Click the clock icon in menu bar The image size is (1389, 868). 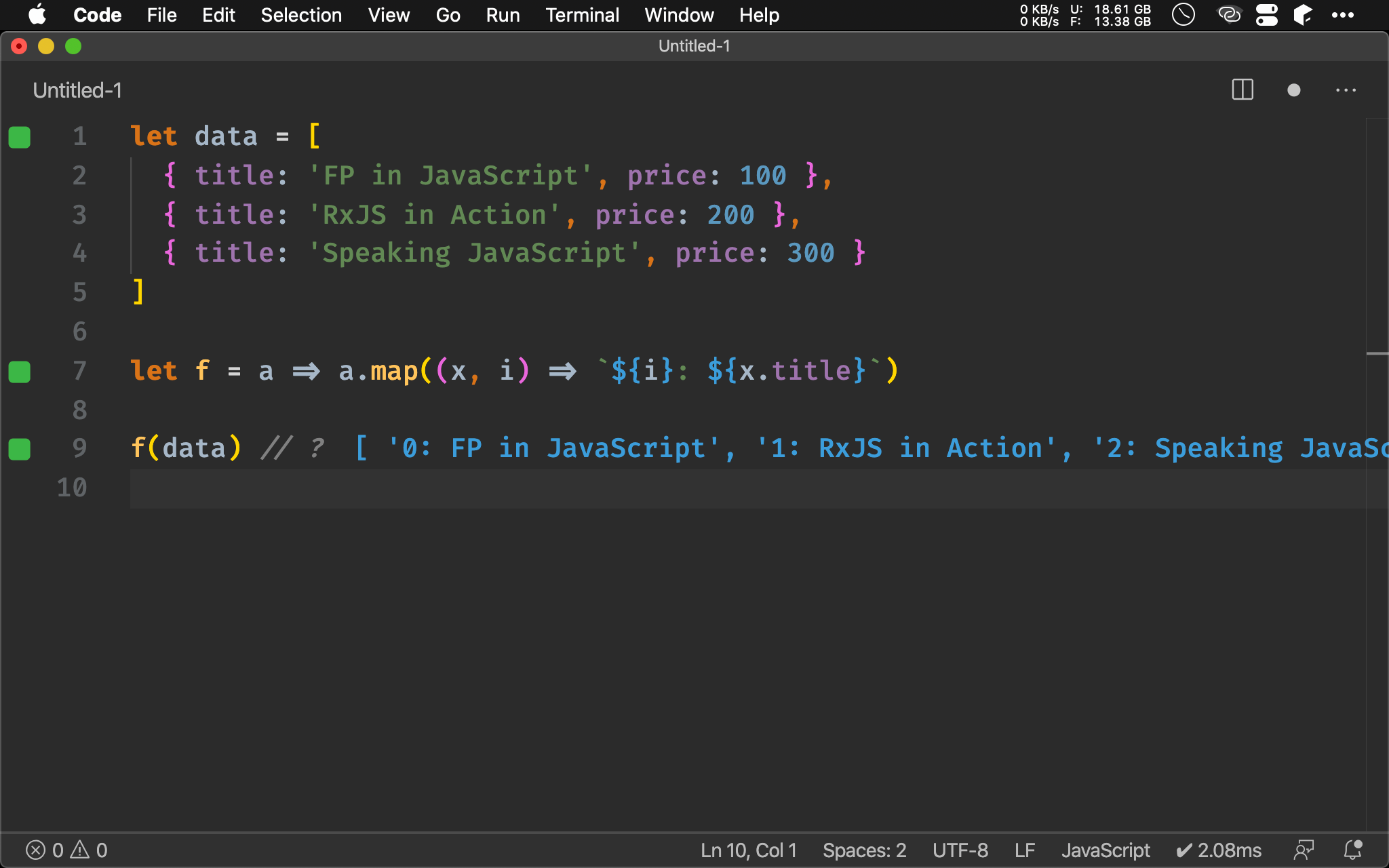click(x=1183, y=15)
